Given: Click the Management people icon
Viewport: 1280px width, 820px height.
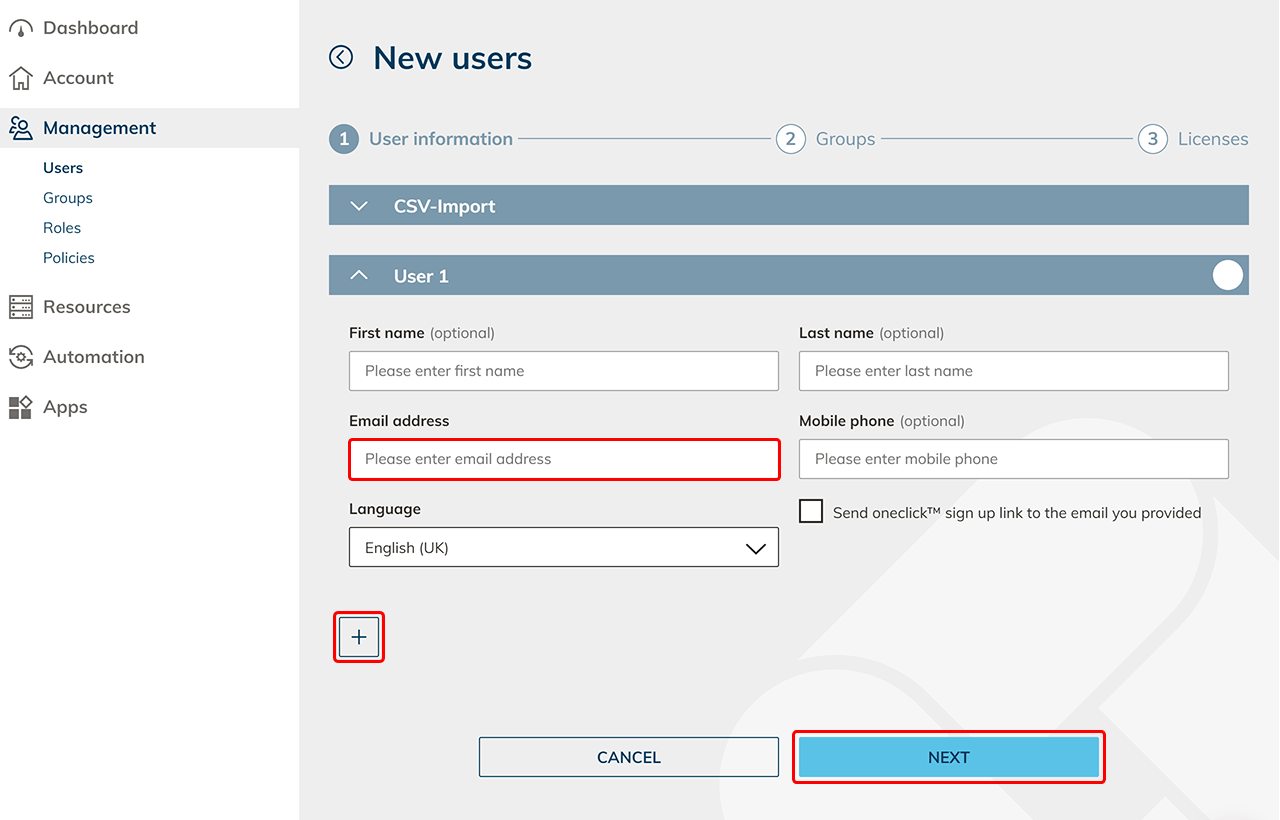Looking at the screenshot, I should click(x=20, y=128).
